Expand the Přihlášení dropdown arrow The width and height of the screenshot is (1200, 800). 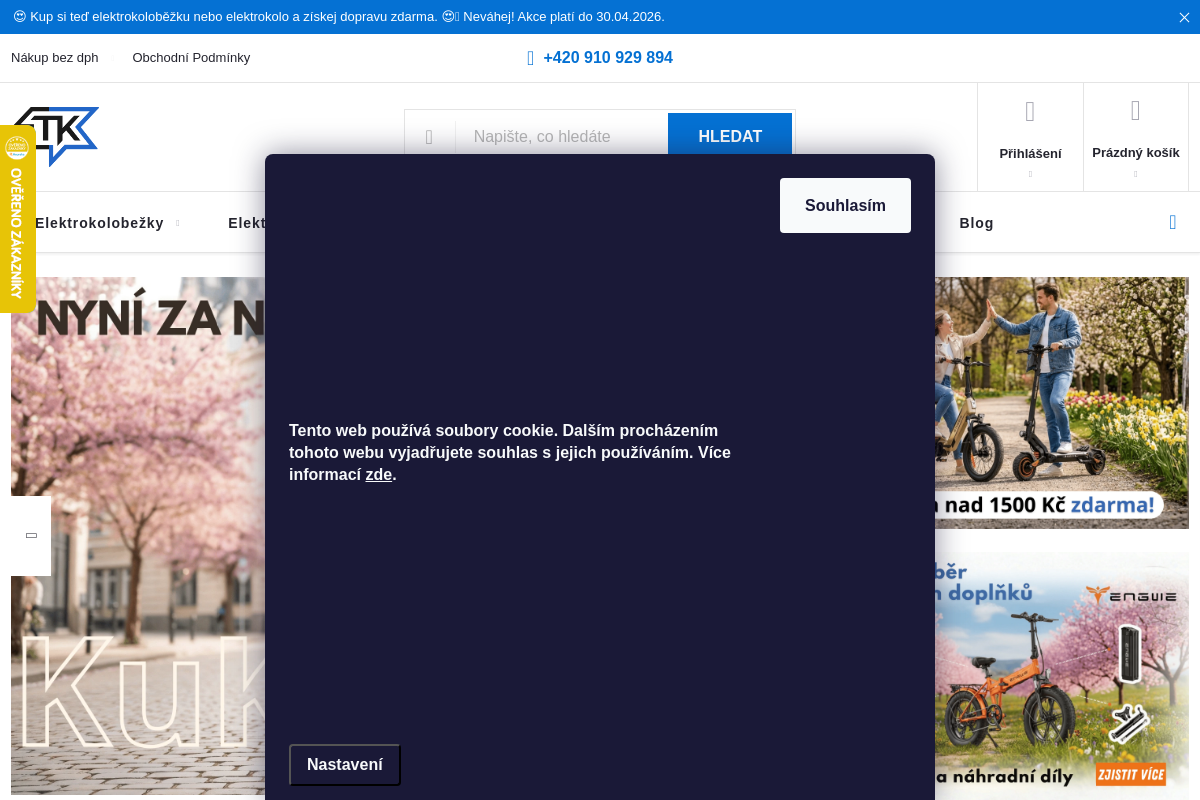click(x=1030, y=174)
